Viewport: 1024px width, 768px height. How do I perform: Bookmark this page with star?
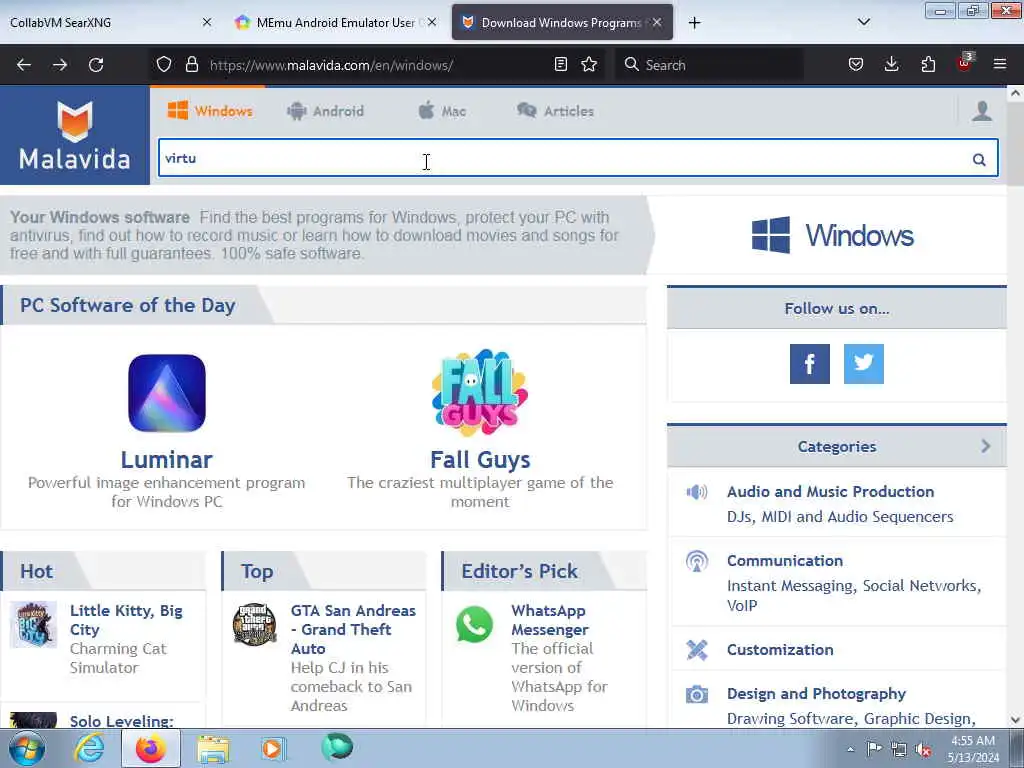(x=589, y=64)
